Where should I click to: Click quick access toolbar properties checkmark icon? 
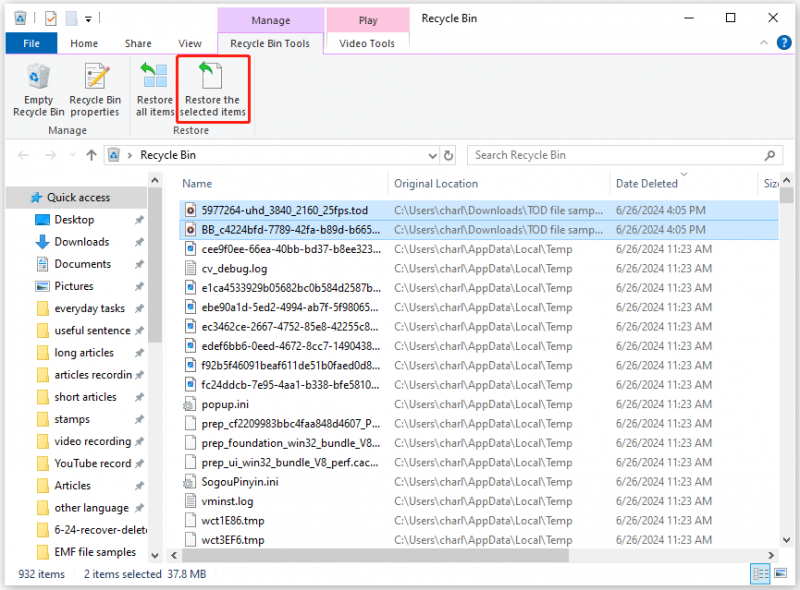tap(51, 19)
